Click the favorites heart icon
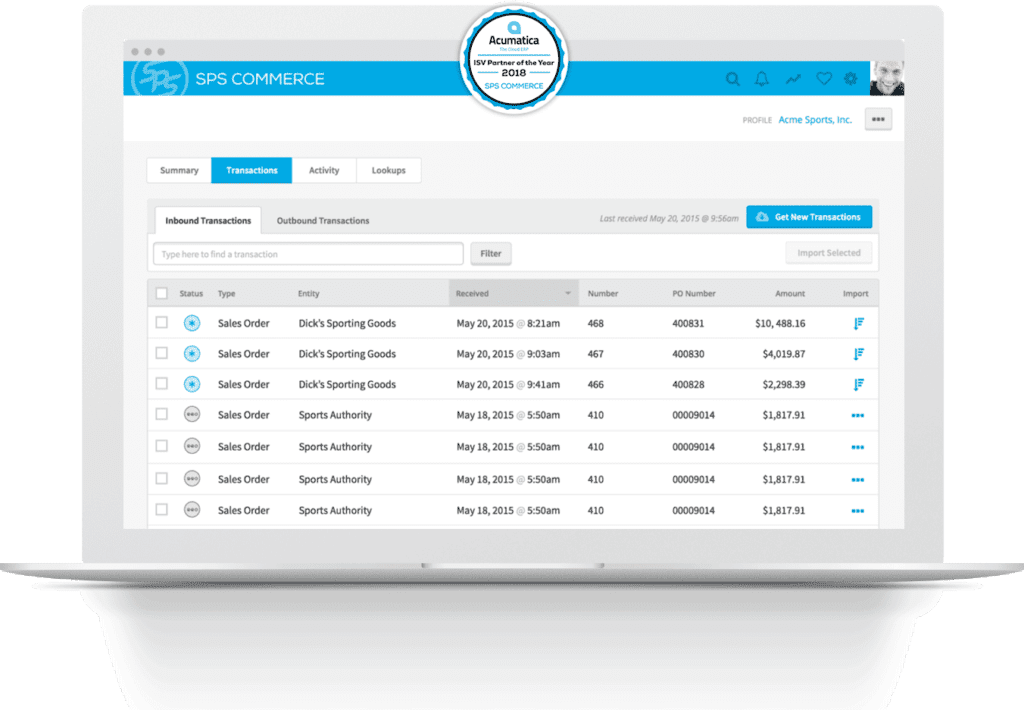 (x=824, y=79)
